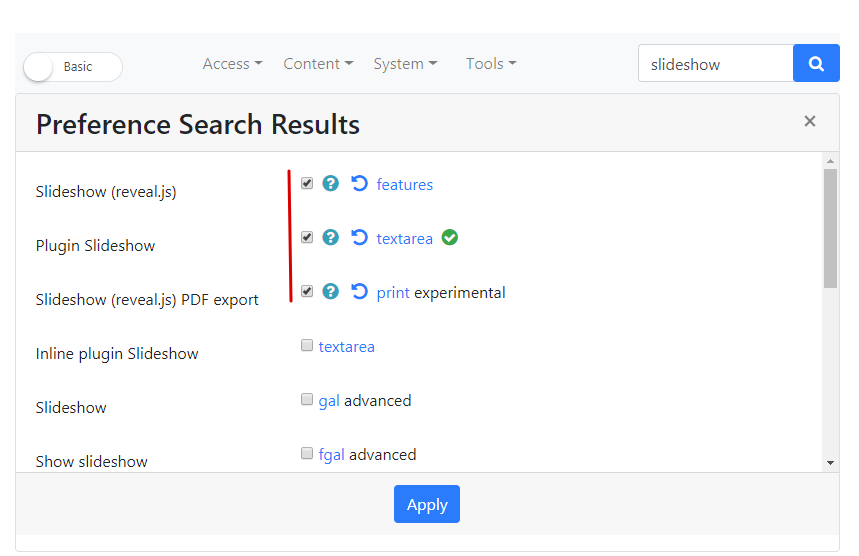The width and height of the screenshot is (859, 556).
Task: Click the help icon for Slideshow (reveal.js)
Action: point(330,184)
